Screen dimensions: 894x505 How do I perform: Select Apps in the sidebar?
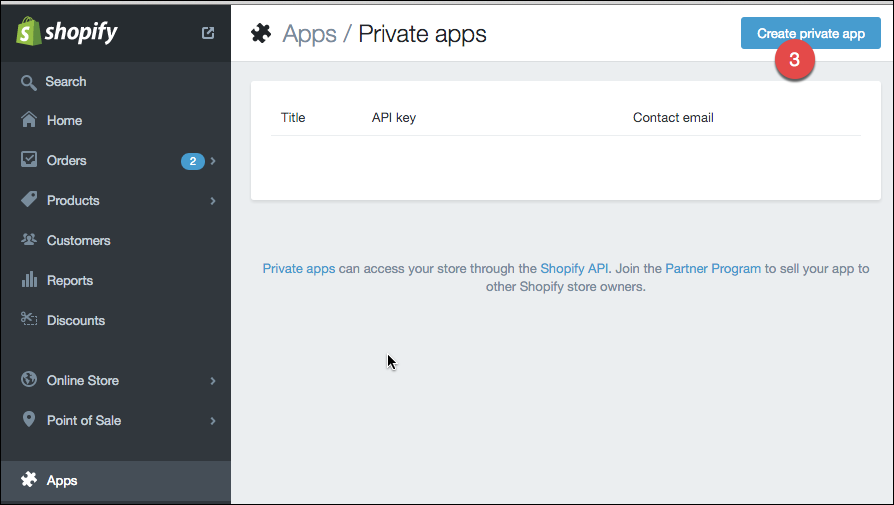point(116,480)
